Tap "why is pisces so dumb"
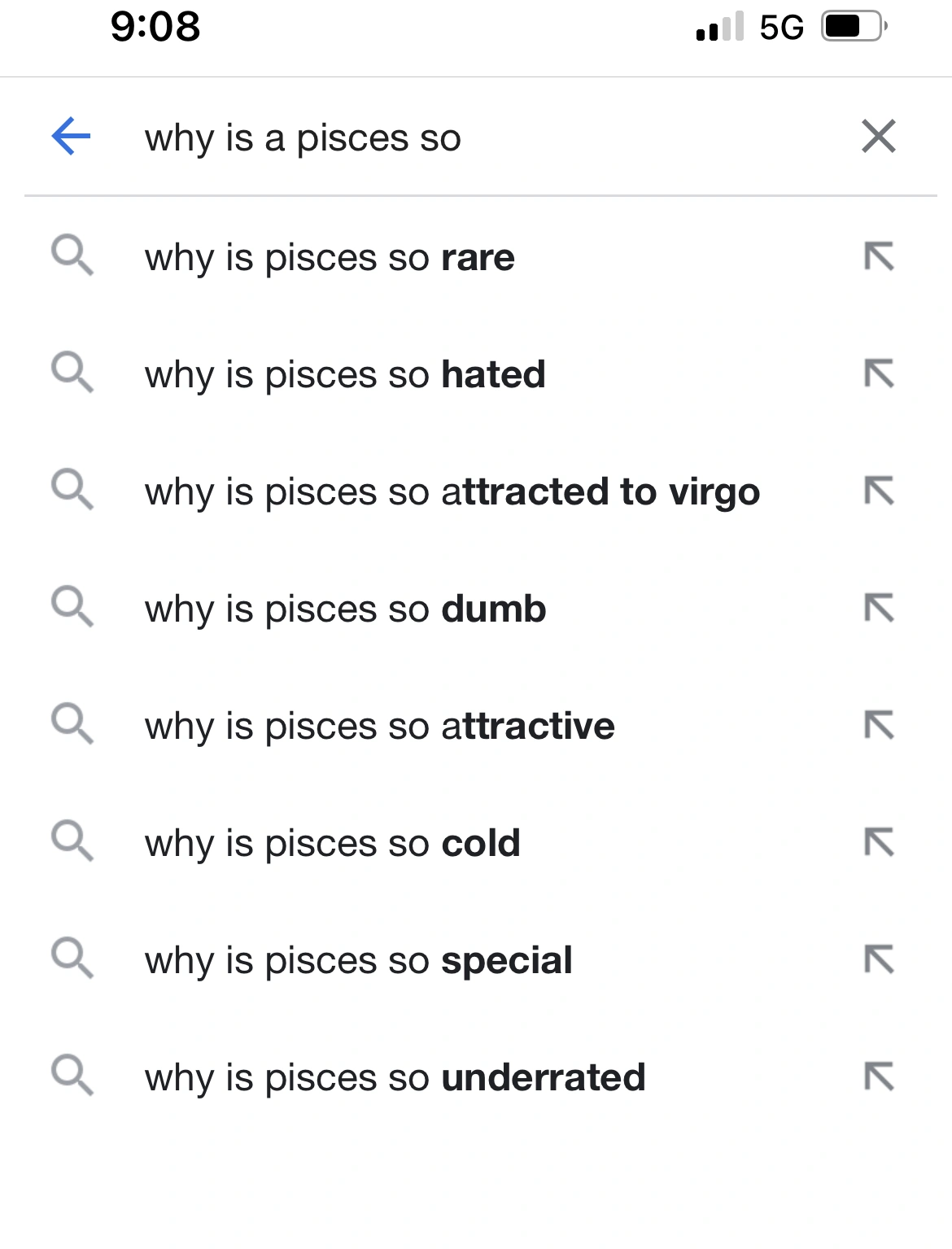The image size is (952, 1249). click(345, 609)
